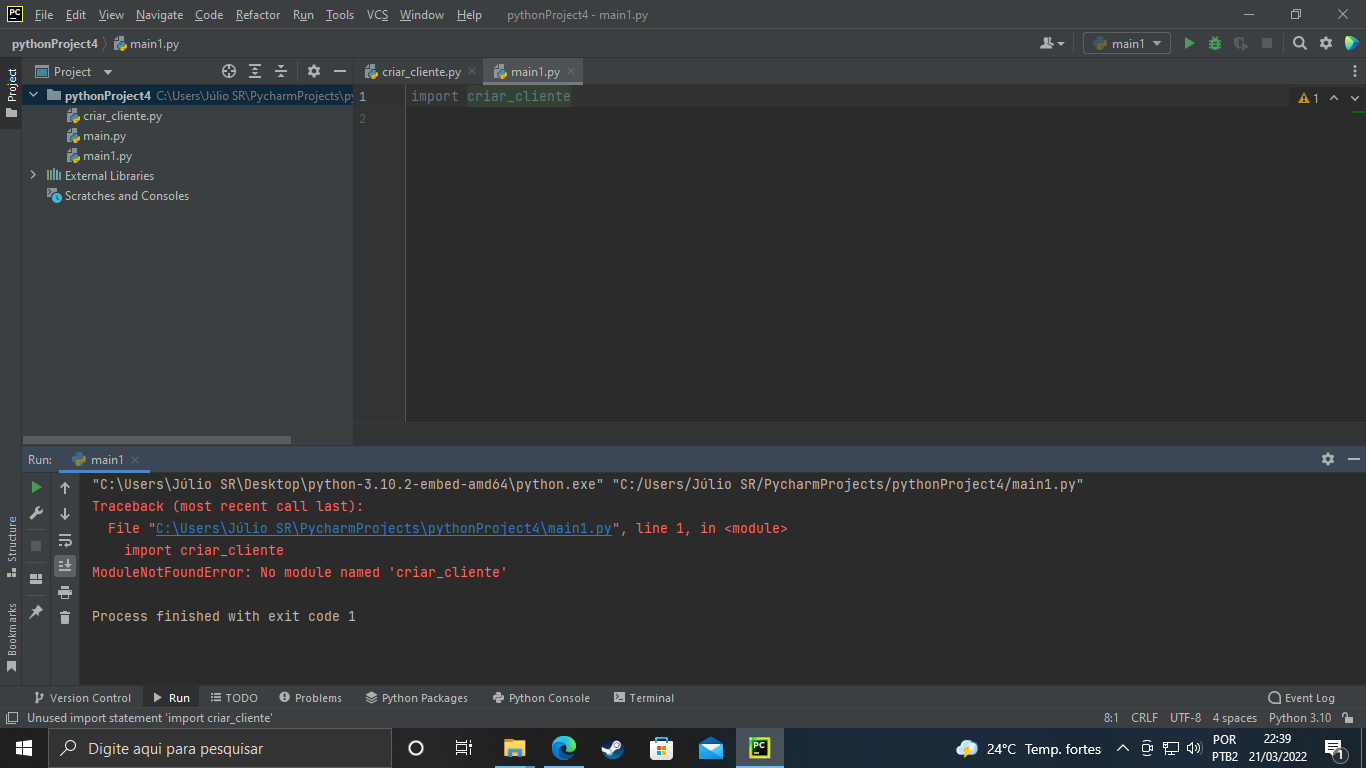Hide the Project tool window
This screenshot has width=1366, height=768.
pyautogui.click(x=340, y=71)
